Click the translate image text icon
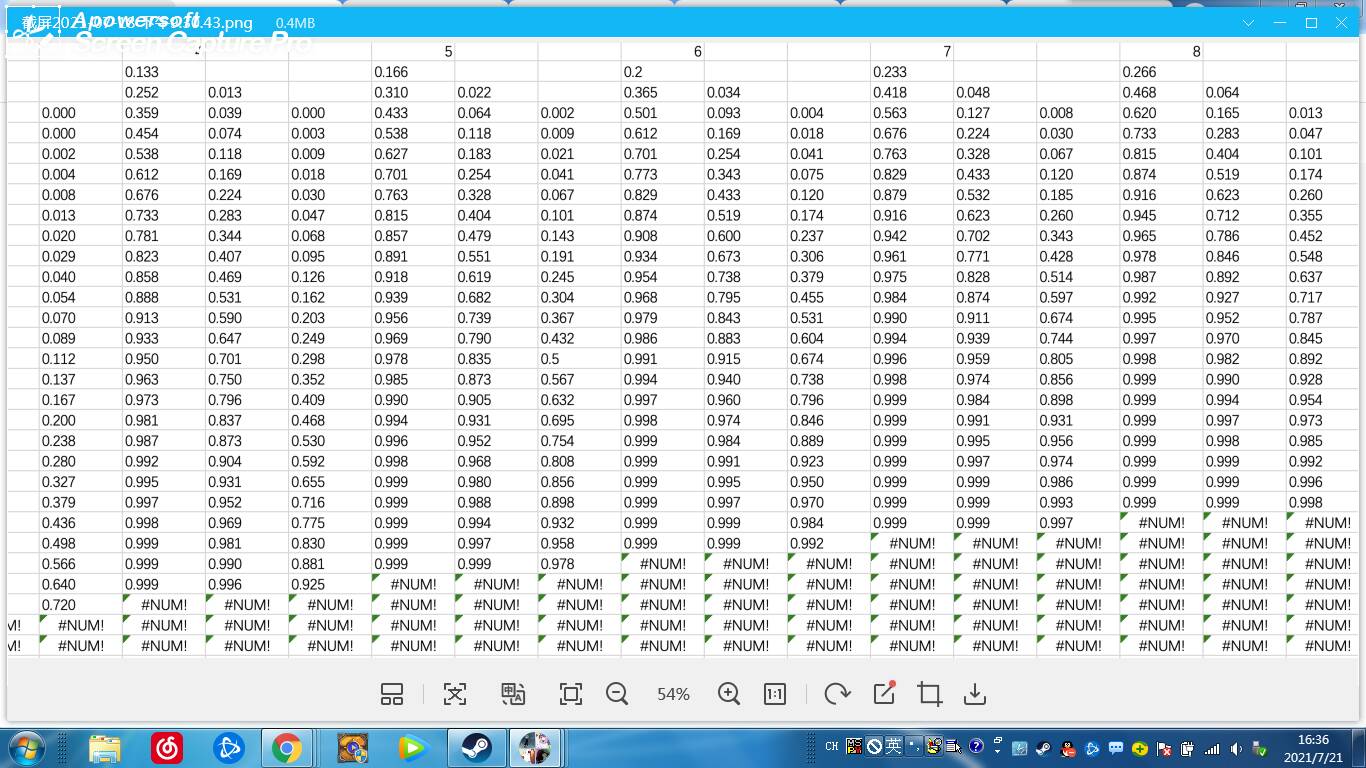1366x768 pixels. (513, 694)
